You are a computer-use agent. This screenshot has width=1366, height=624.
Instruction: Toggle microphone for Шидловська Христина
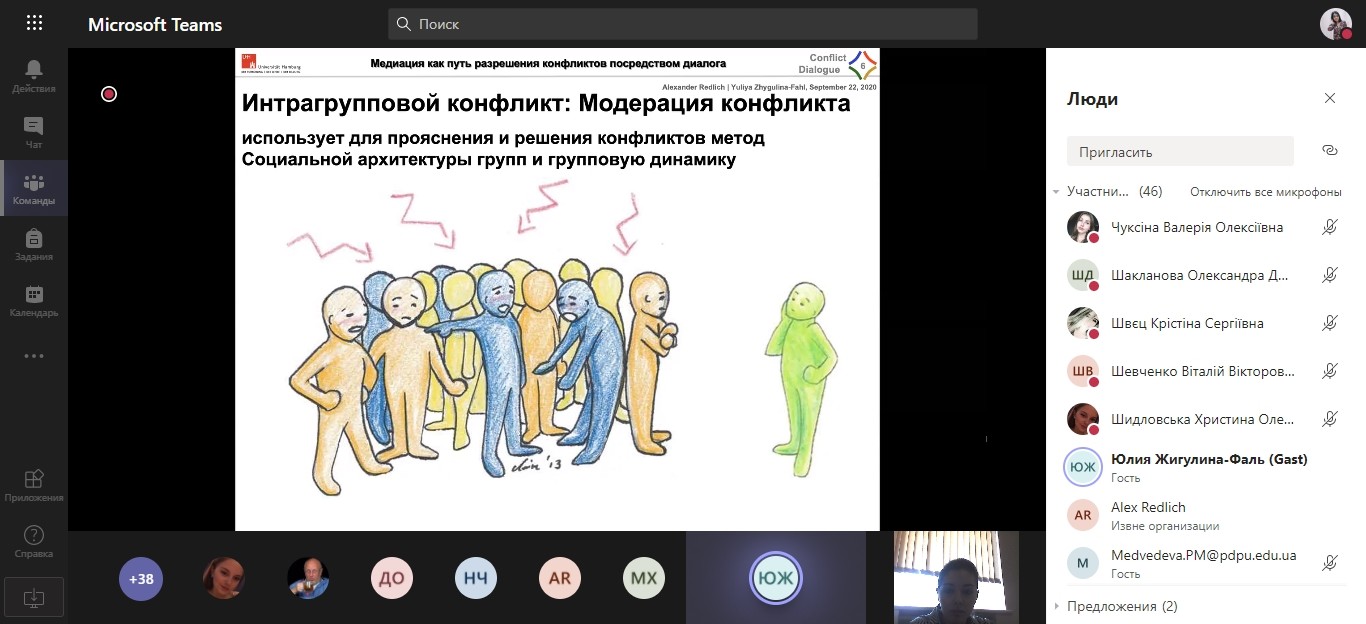click(1330, 419)
